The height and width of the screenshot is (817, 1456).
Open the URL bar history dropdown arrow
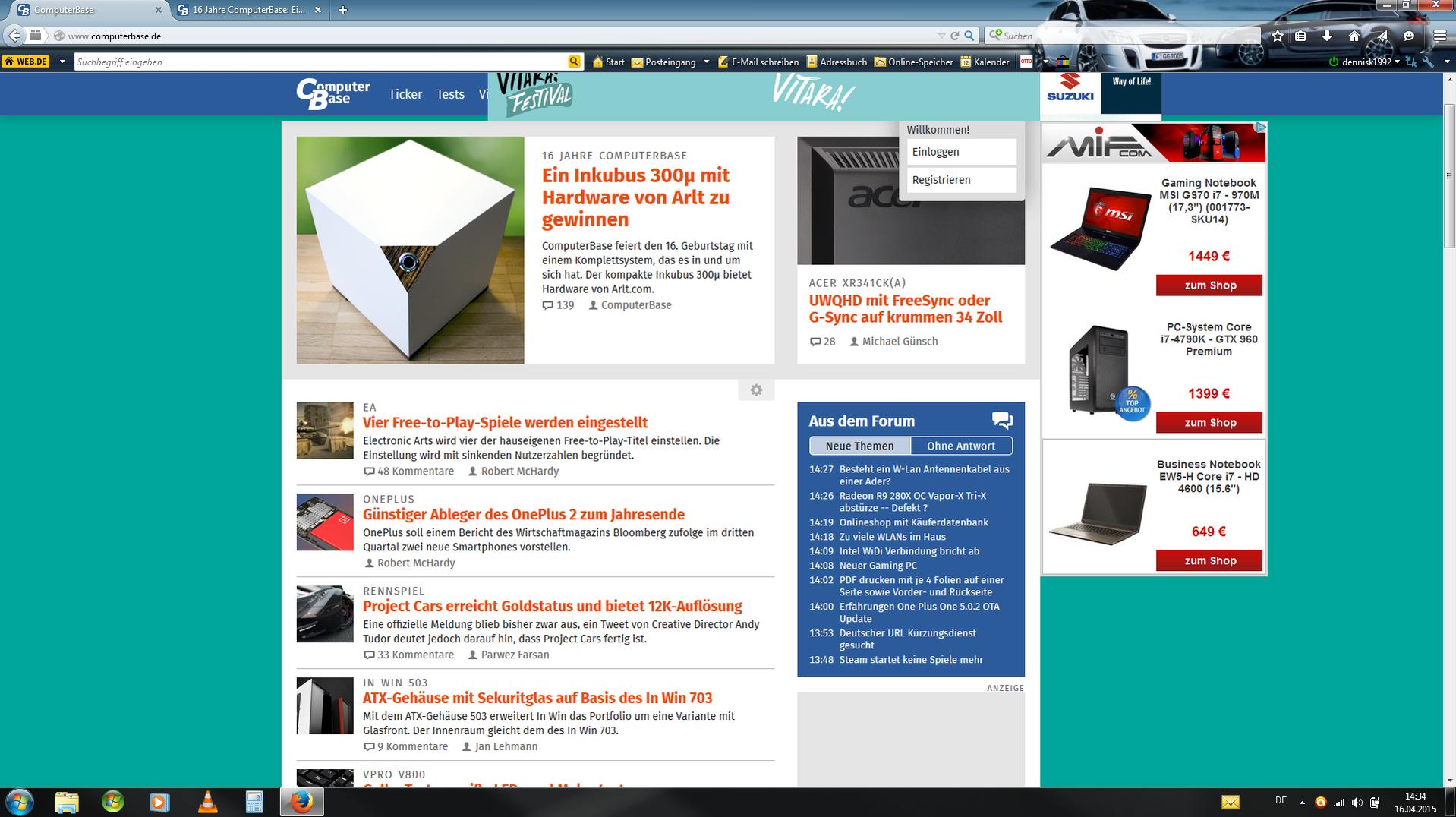coord(941,36)
